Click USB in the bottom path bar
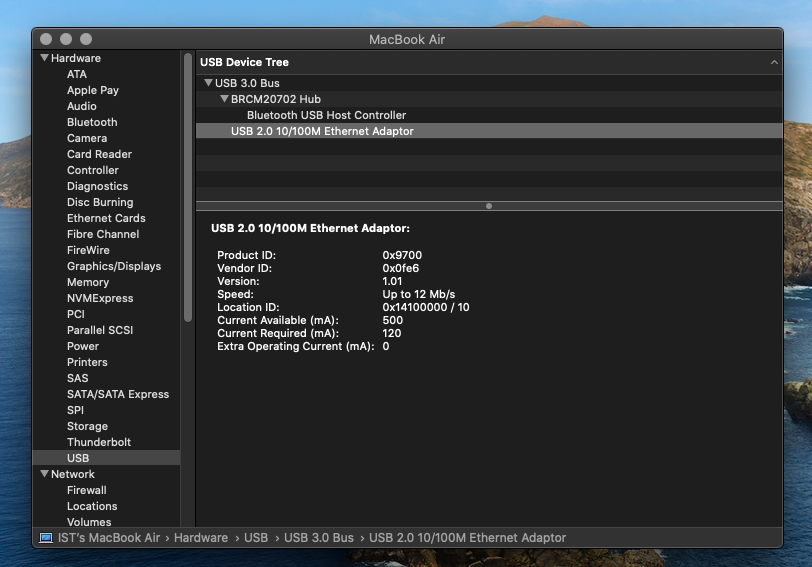This screenshot has height=567, width=812. point(256,538)
